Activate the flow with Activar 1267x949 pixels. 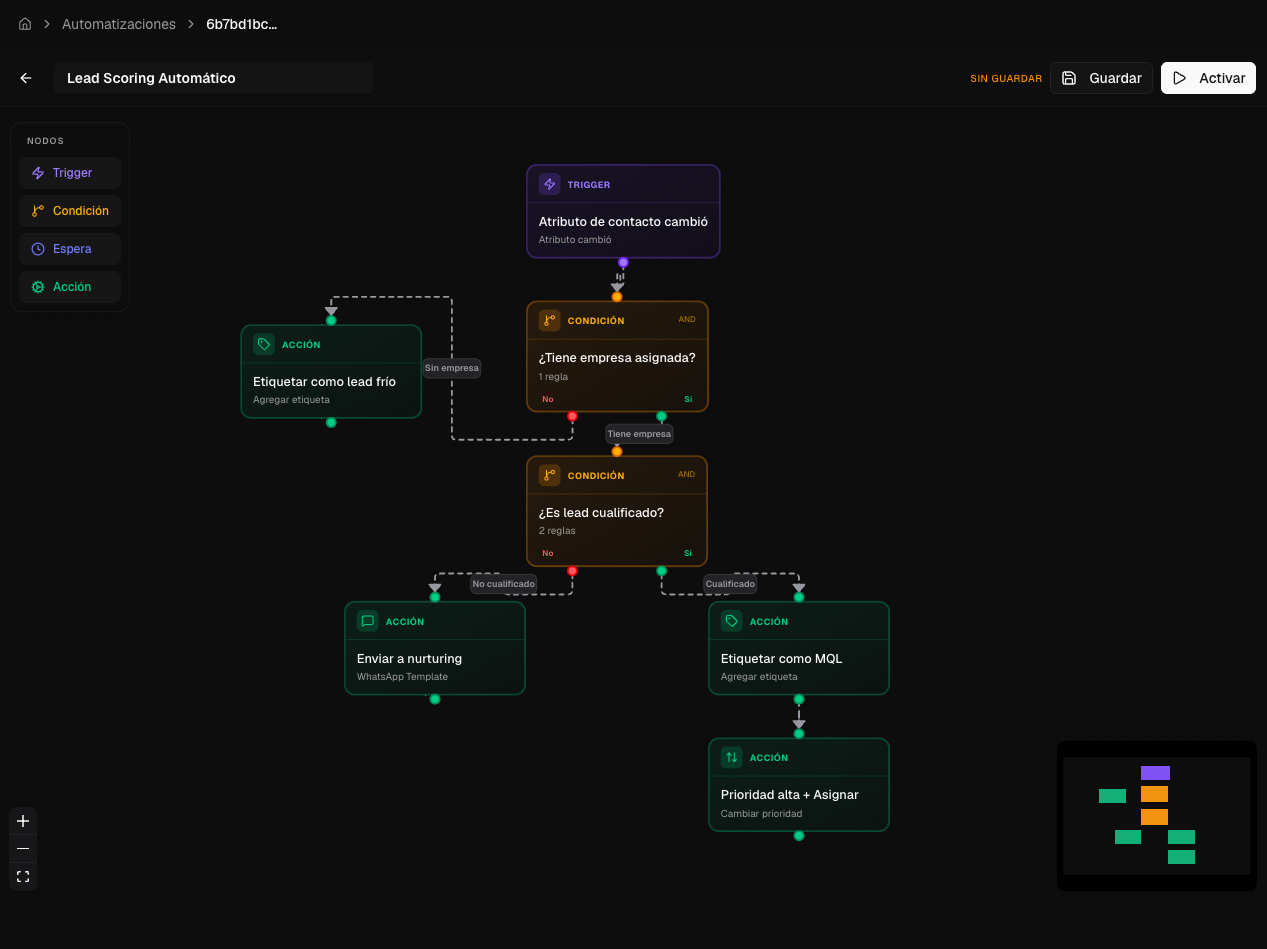(1208, 77)
